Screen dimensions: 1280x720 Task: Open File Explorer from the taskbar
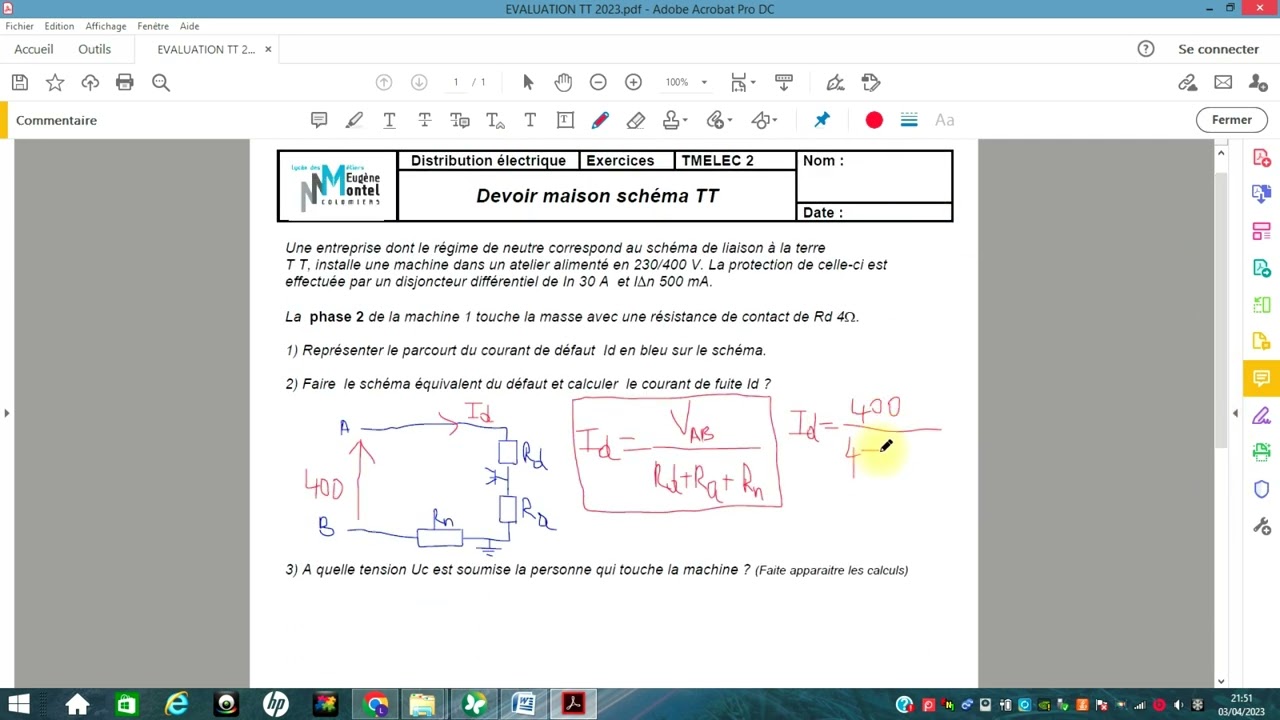pos(424,705)
